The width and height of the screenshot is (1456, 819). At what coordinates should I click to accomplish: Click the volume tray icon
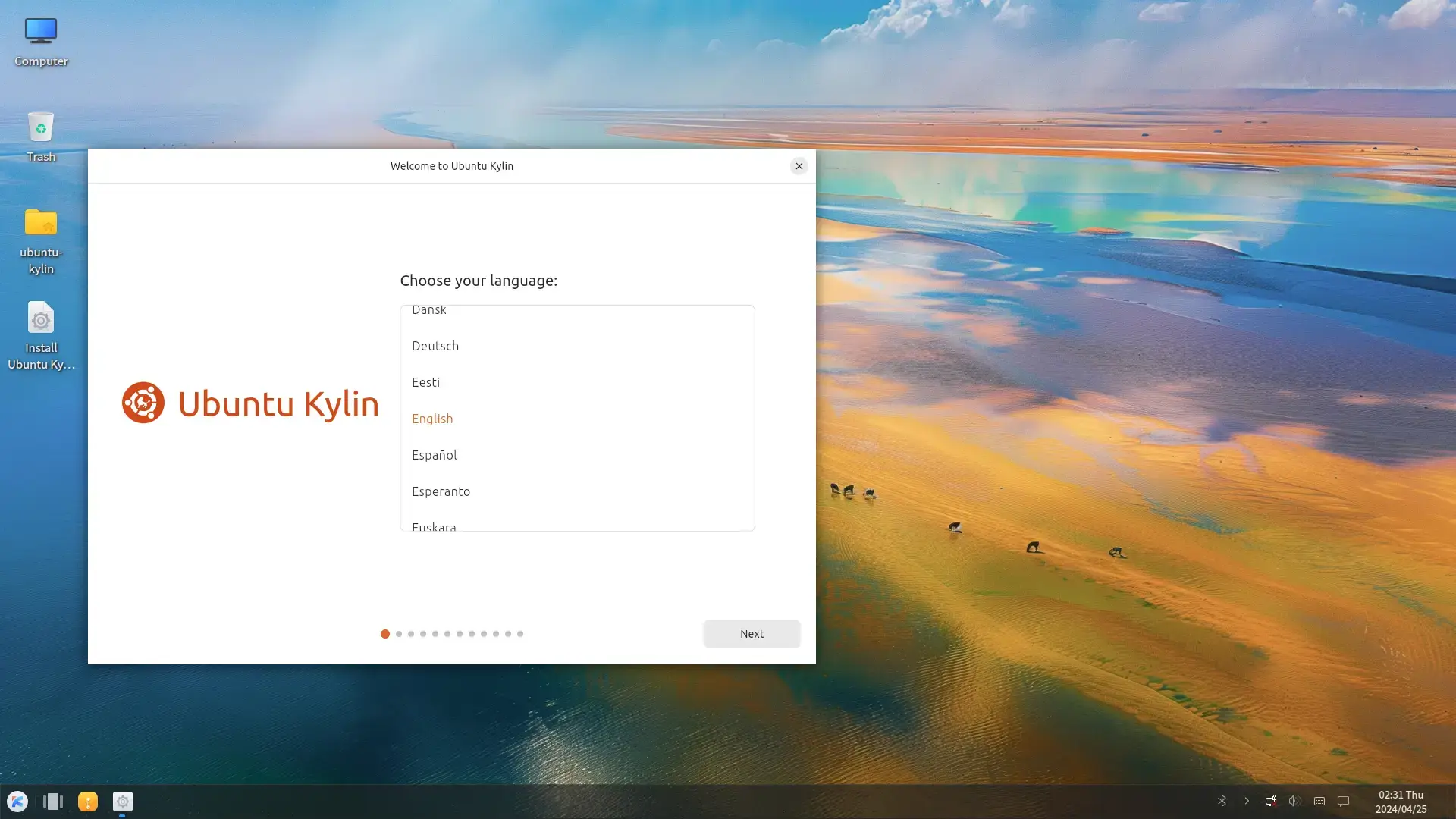point(1294,801)
